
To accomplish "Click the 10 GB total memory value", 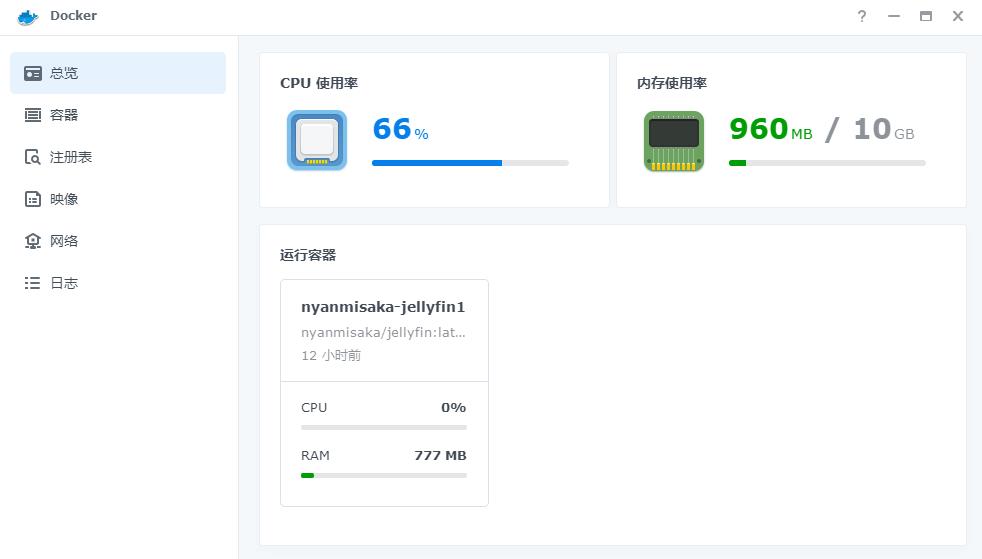I will [x=884, y=129].
